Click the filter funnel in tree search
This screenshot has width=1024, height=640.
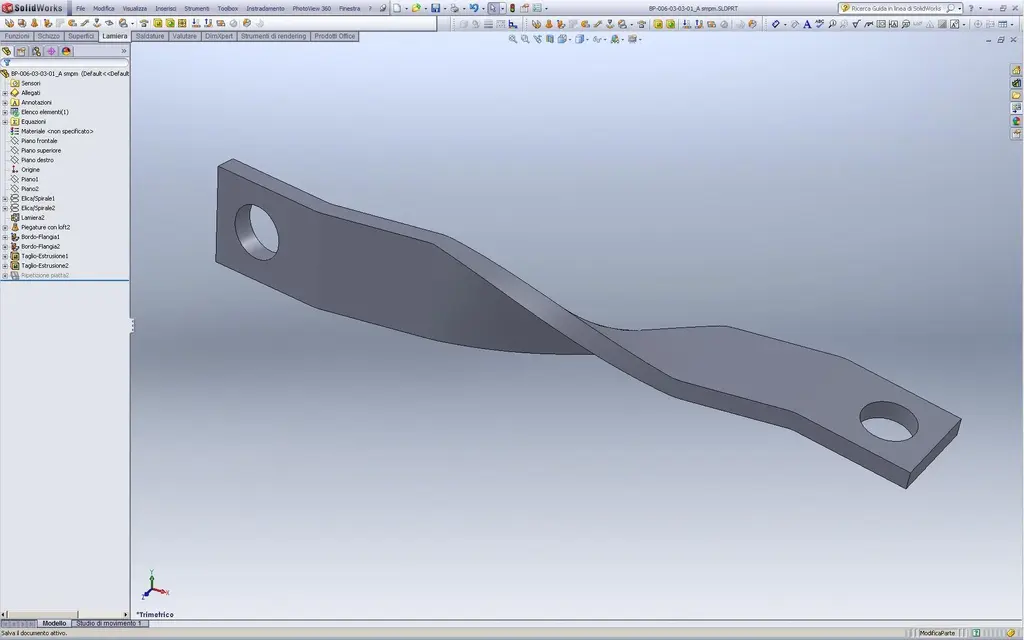7,63
